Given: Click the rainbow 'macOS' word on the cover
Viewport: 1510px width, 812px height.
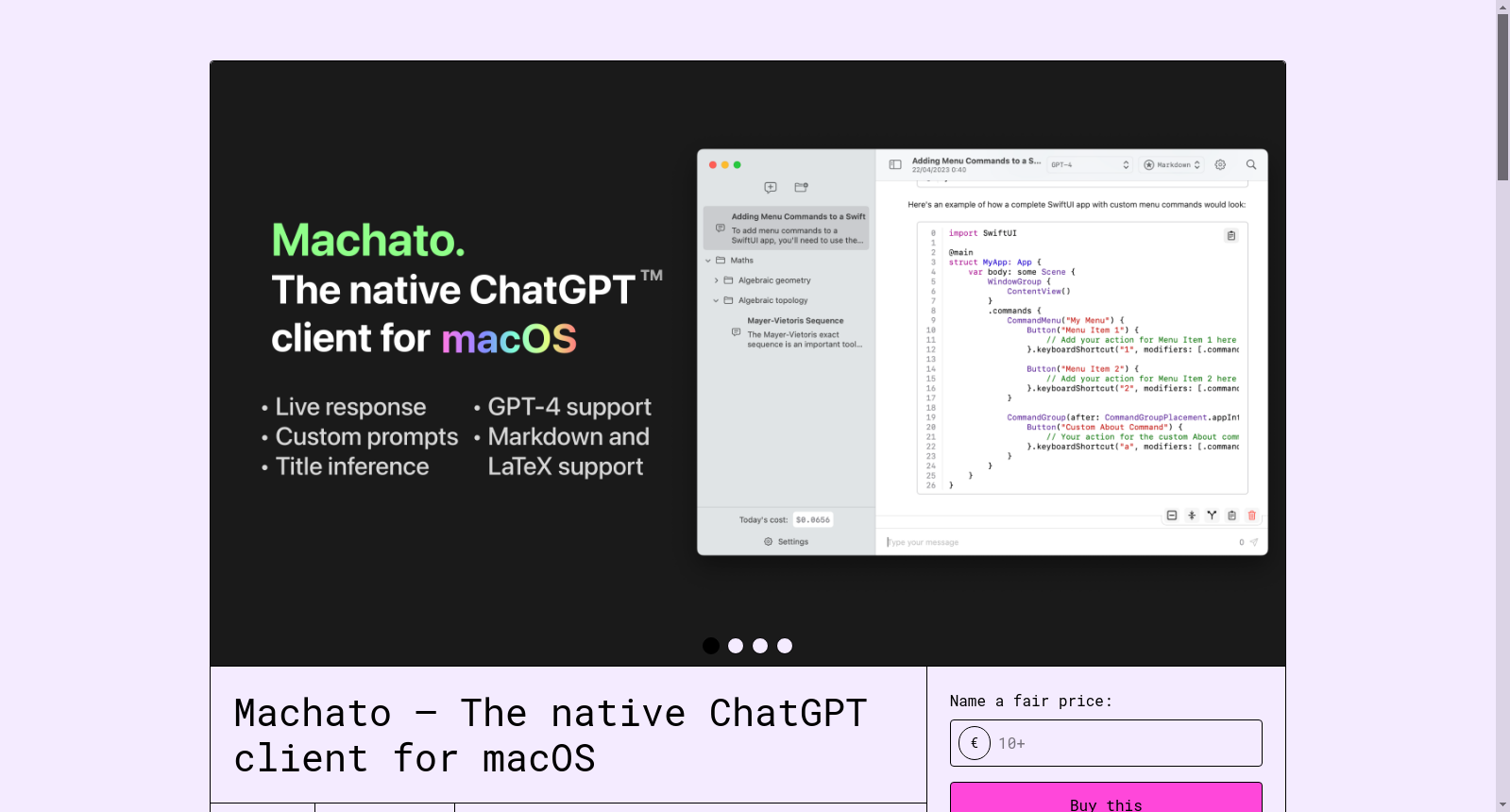Looking at the screenshot, I should pyautogui.click(x=509, y=339).
